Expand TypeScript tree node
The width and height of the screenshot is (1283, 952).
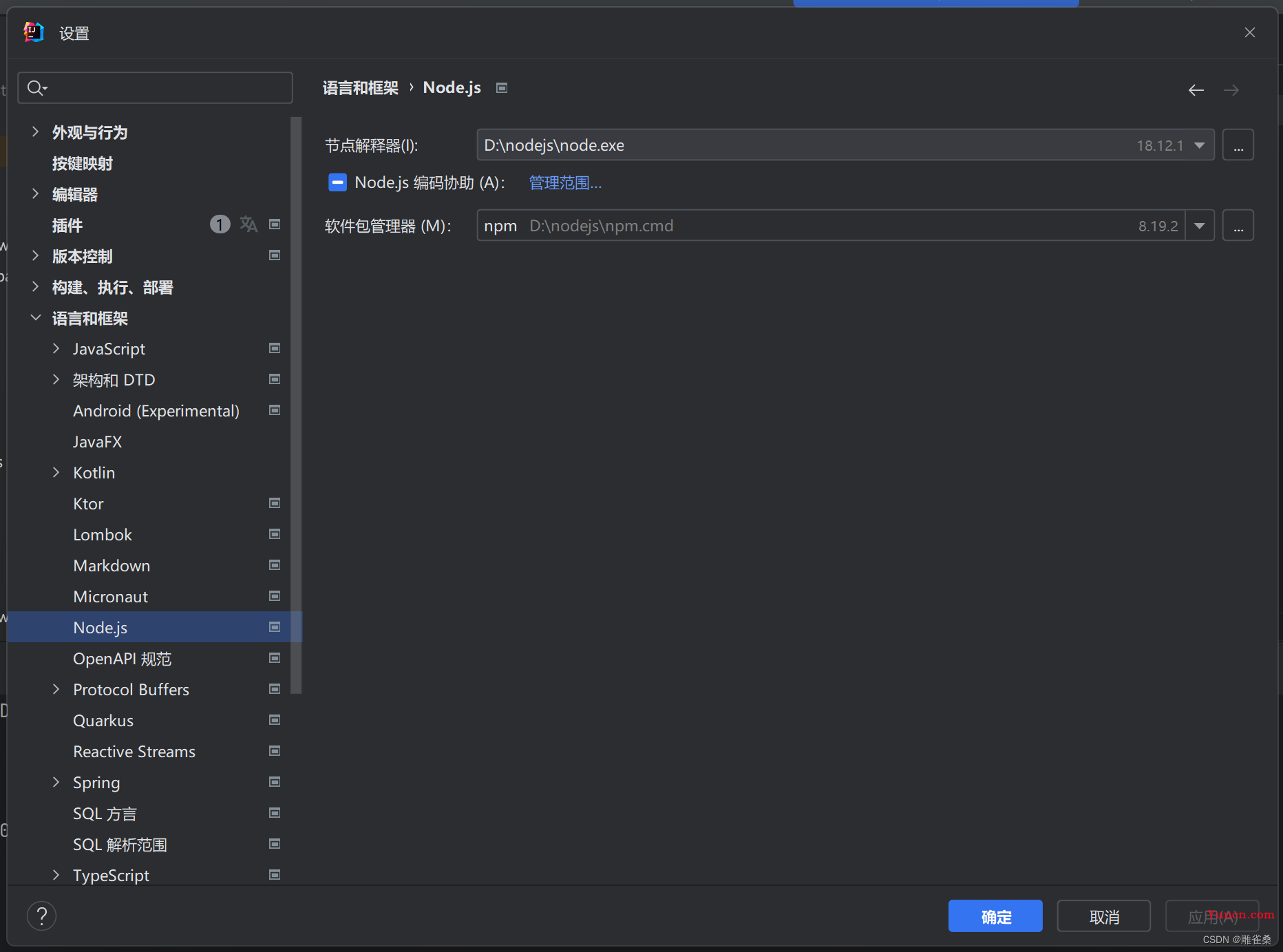[x=56, y=875]
